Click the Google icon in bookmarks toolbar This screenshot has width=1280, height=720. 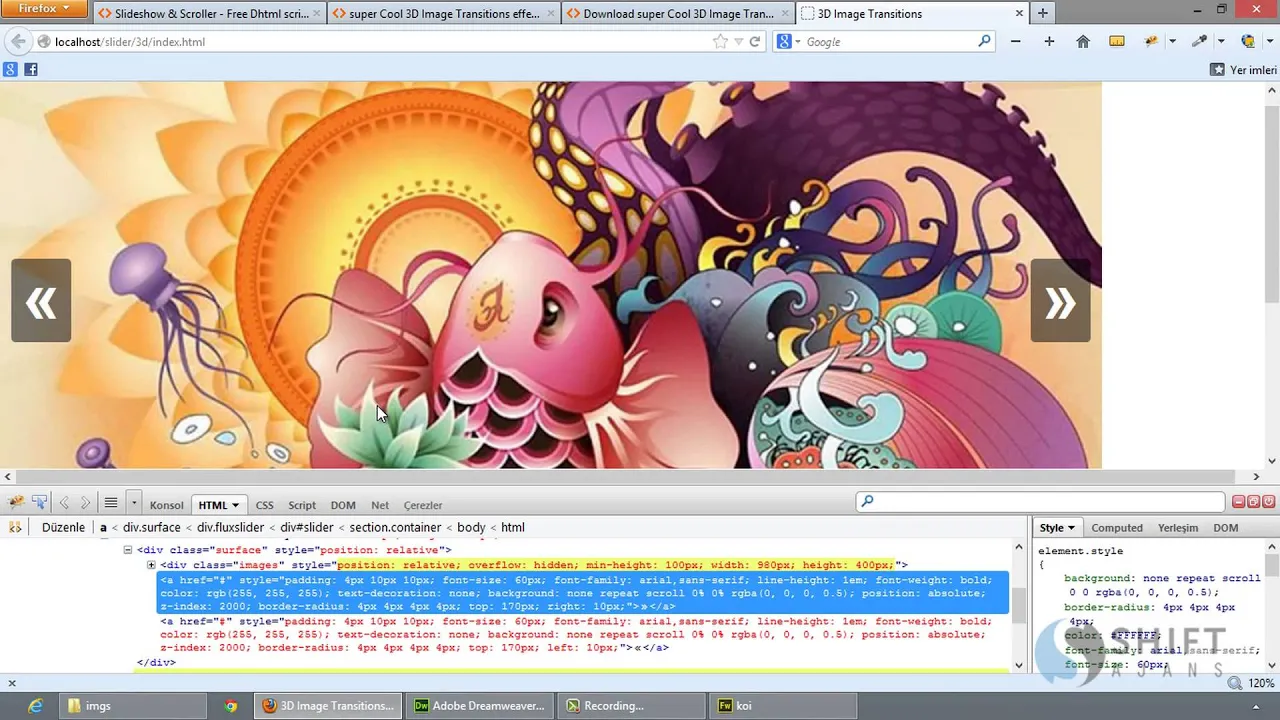point(10,69)
